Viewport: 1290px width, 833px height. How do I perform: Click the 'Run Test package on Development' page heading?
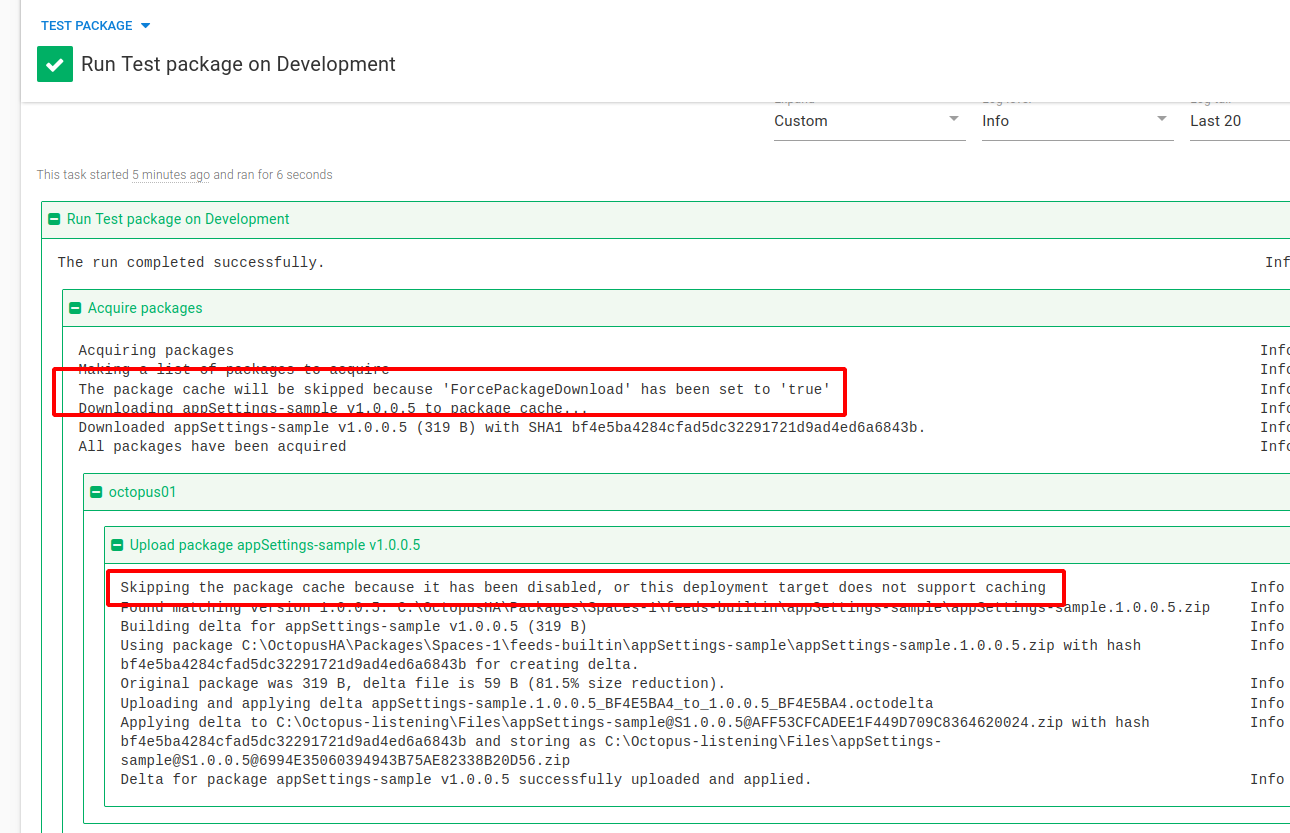pyautogui.click(x=238, y=64)
